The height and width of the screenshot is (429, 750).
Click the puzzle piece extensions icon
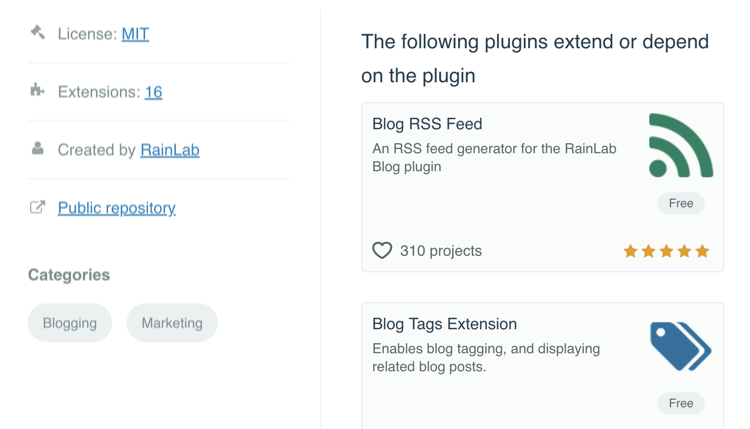click(x=37, y=89)
